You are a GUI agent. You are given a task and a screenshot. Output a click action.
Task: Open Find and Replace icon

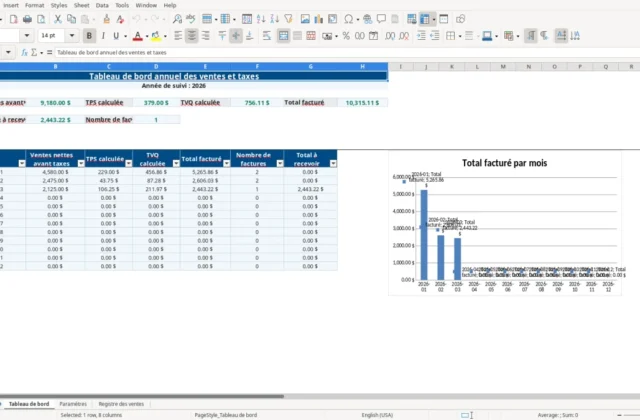177,19
